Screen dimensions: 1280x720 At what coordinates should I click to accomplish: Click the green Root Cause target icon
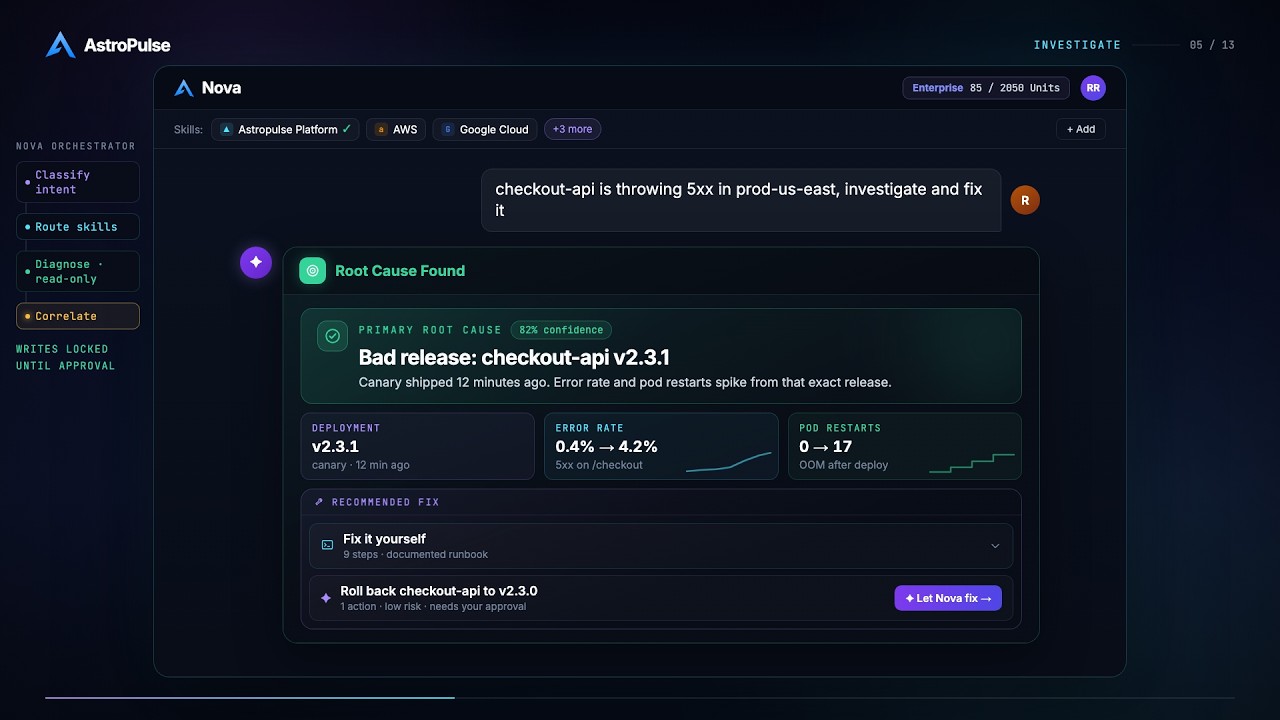click(313, 270)
